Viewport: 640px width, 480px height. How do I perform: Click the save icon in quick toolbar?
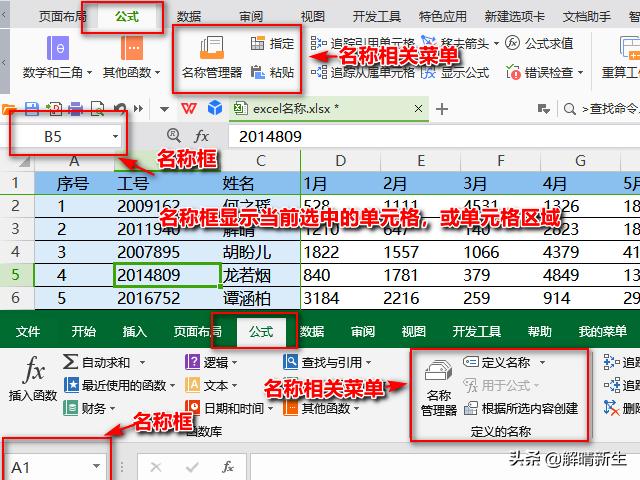32,109
